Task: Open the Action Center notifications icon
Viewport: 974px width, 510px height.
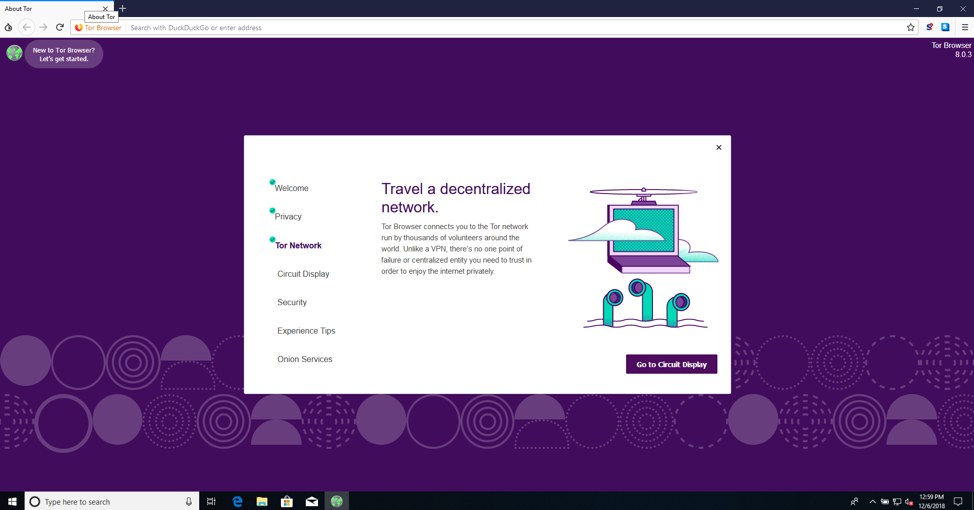Action: [958, 501]
